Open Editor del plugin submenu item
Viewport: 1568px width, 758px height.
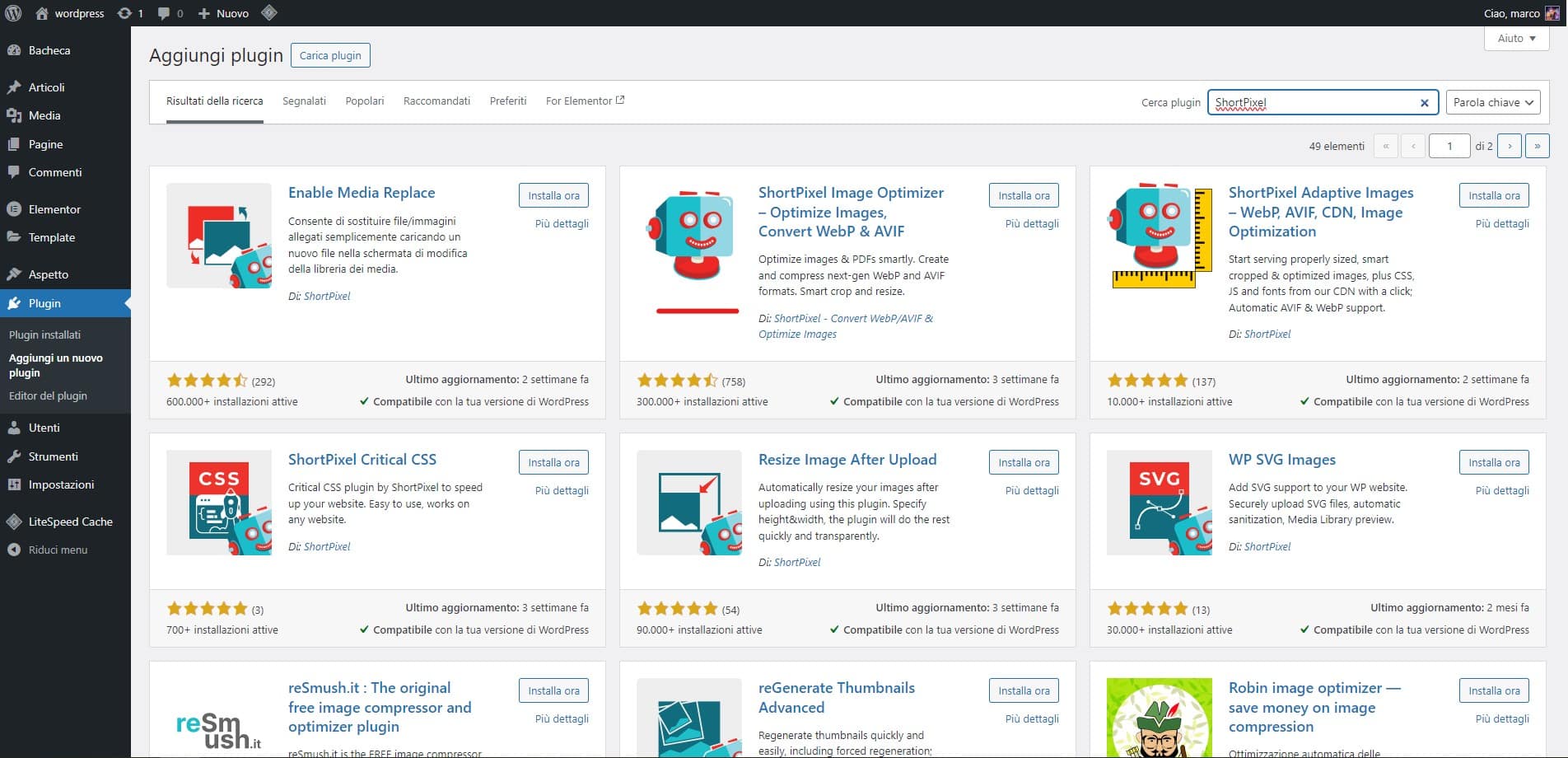[x=48, y=395]
